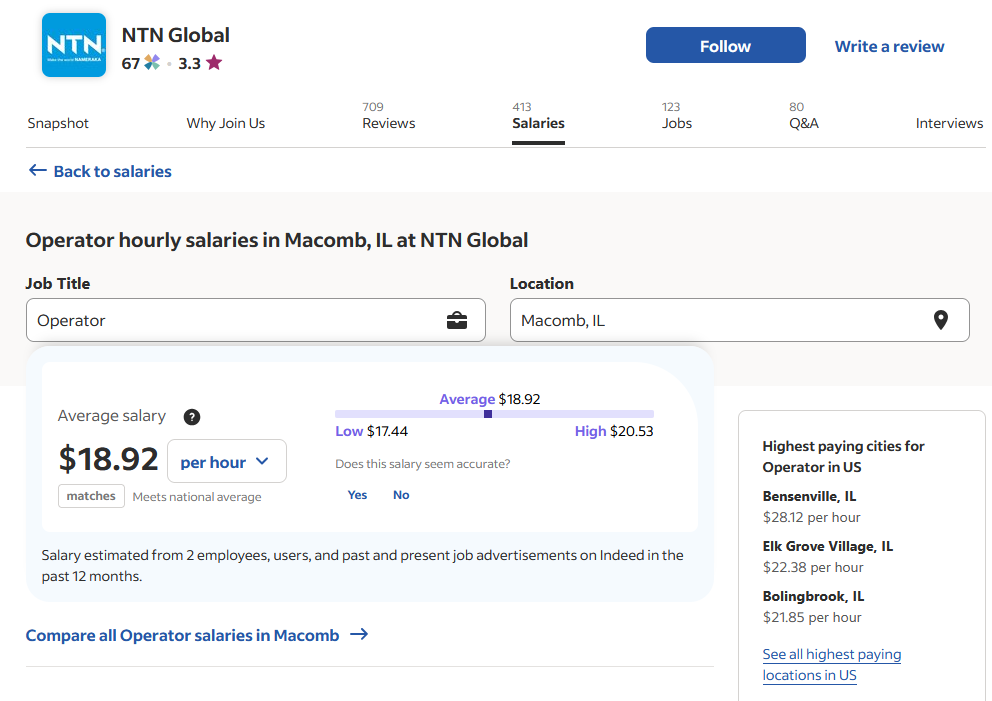Click the Meets national average text
Viewport: 992px width, 701px height.
(x=197, y=497)
